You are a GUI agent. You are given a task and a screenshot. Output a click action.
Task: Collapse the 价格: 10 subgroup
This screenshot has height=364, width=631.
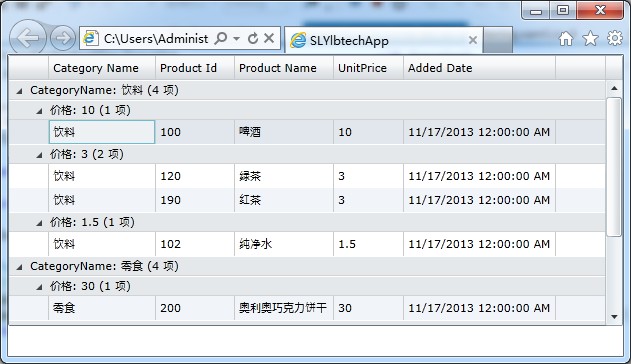pos(39,111)
